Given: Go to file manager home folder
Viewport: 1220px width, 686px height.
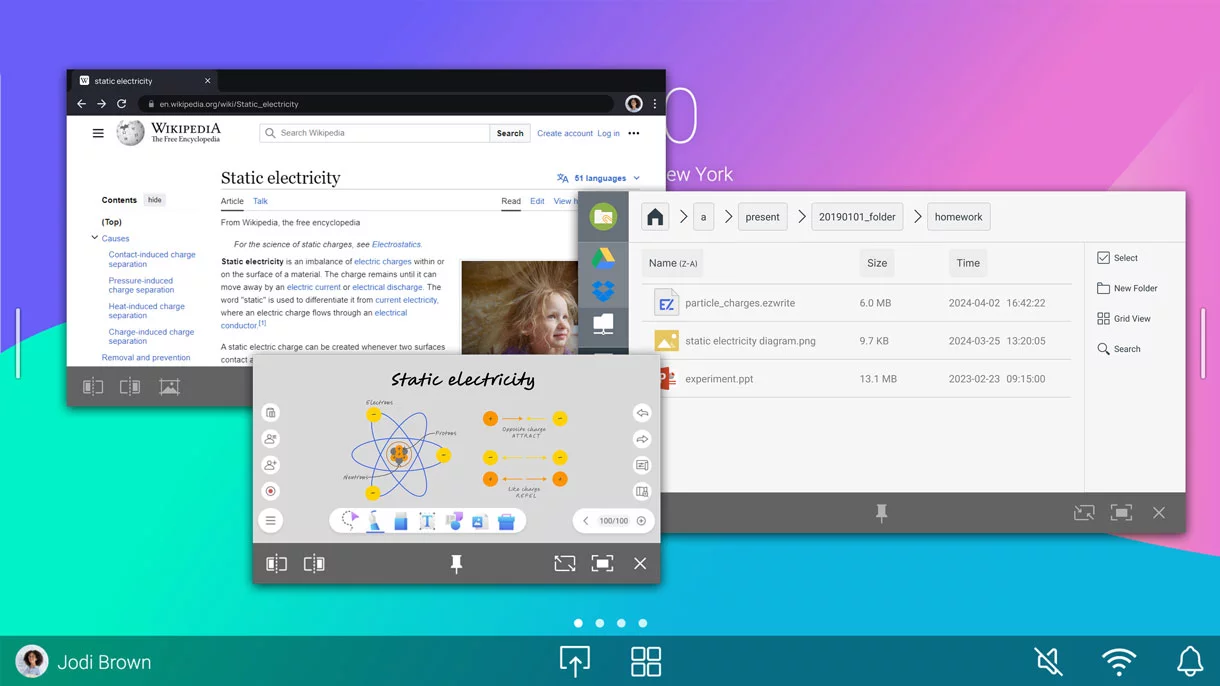Looking at the screenshot, I should tap(655, 217).
